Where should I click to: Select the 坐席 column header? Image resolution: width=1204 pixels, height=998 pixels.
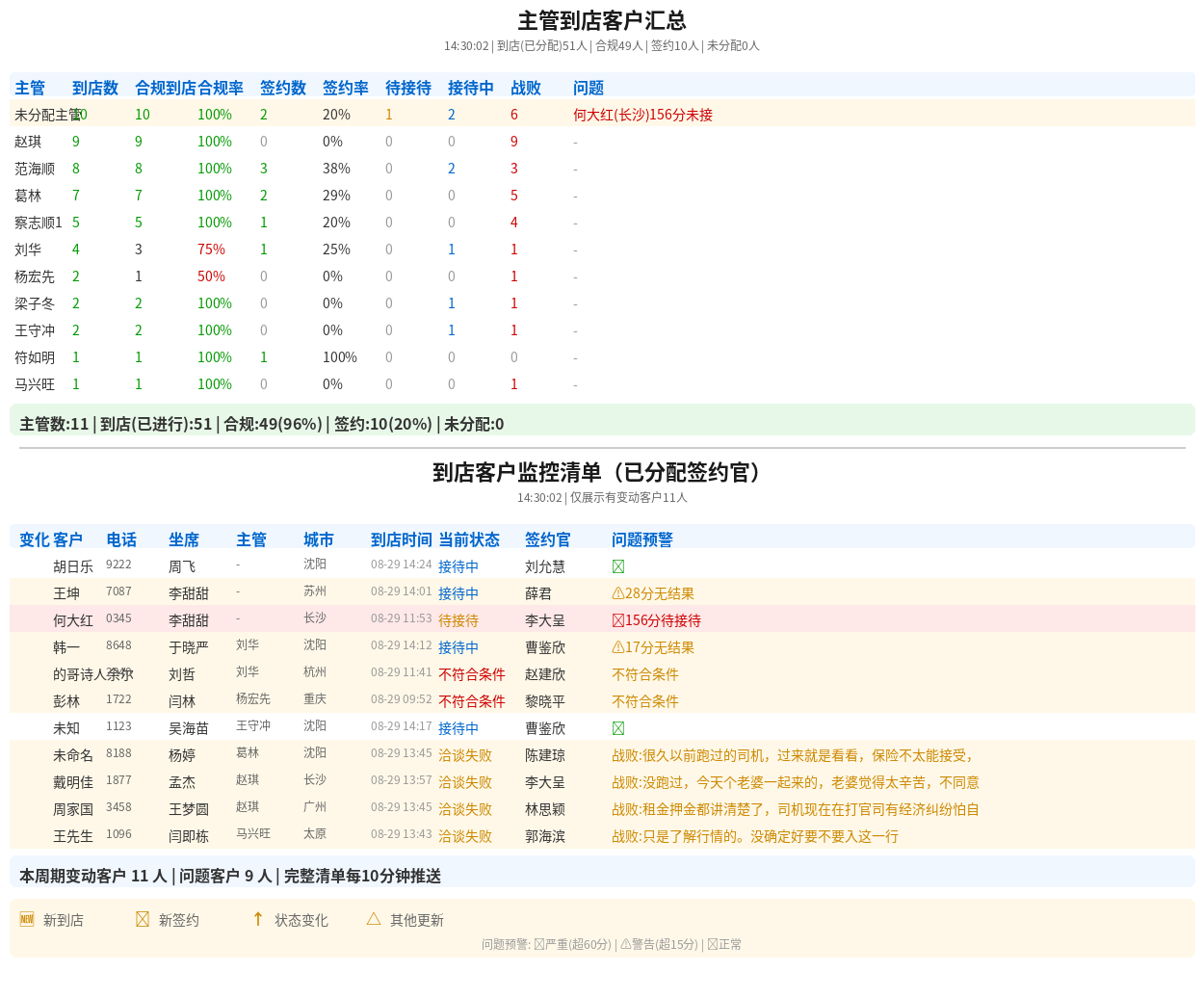pyautogui.click(x=184, y=539)
